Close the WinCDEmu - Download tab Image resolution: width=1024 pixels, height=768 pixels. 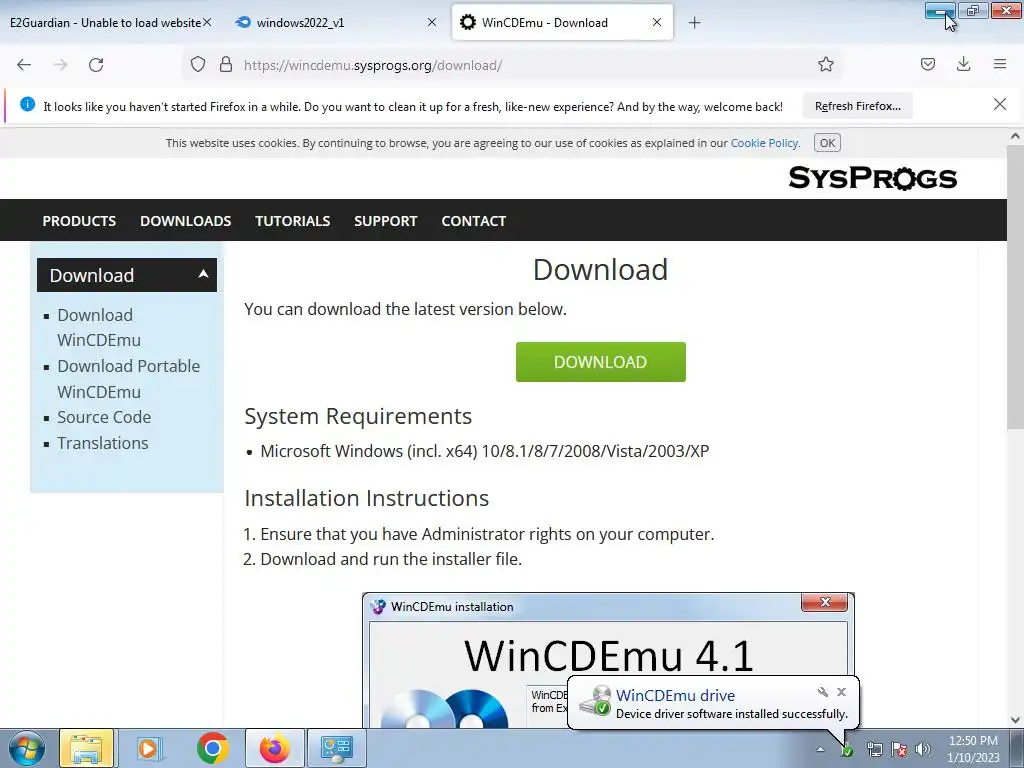pyautogui.click(x=657, y=22)
